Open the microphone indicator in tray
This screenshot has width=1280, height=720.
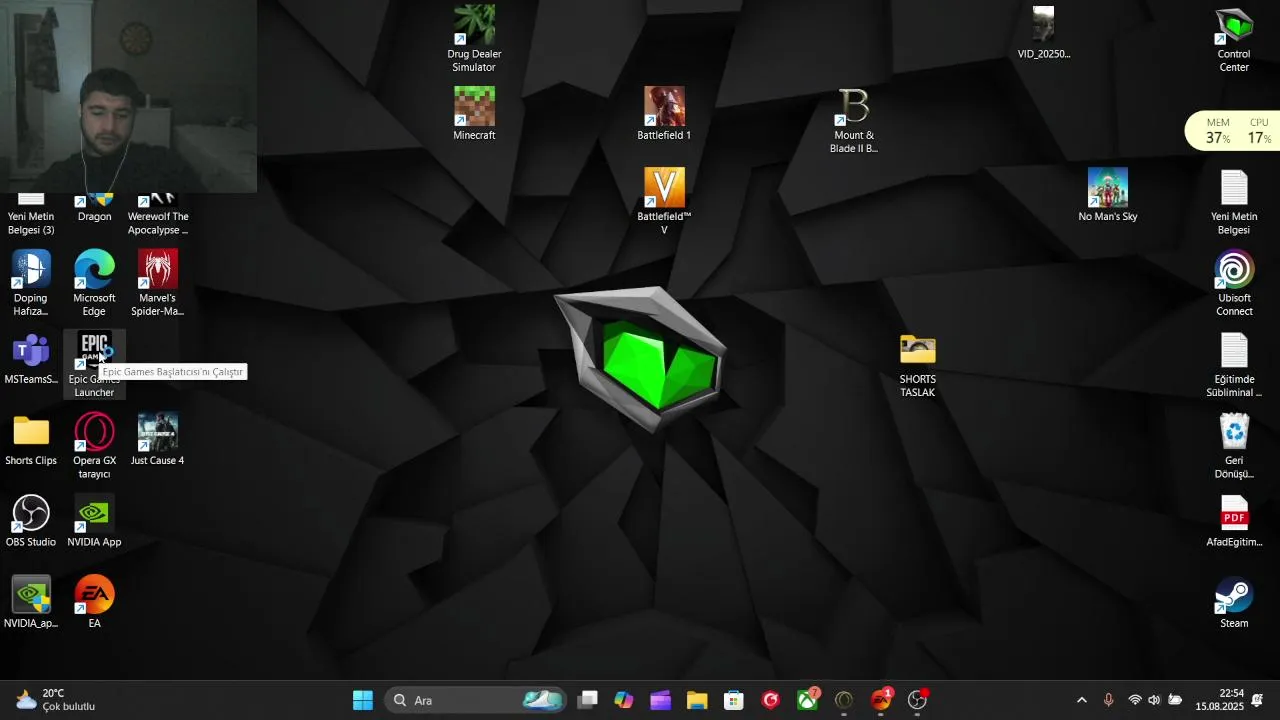pyautogui.click(x=1108, y=700)
